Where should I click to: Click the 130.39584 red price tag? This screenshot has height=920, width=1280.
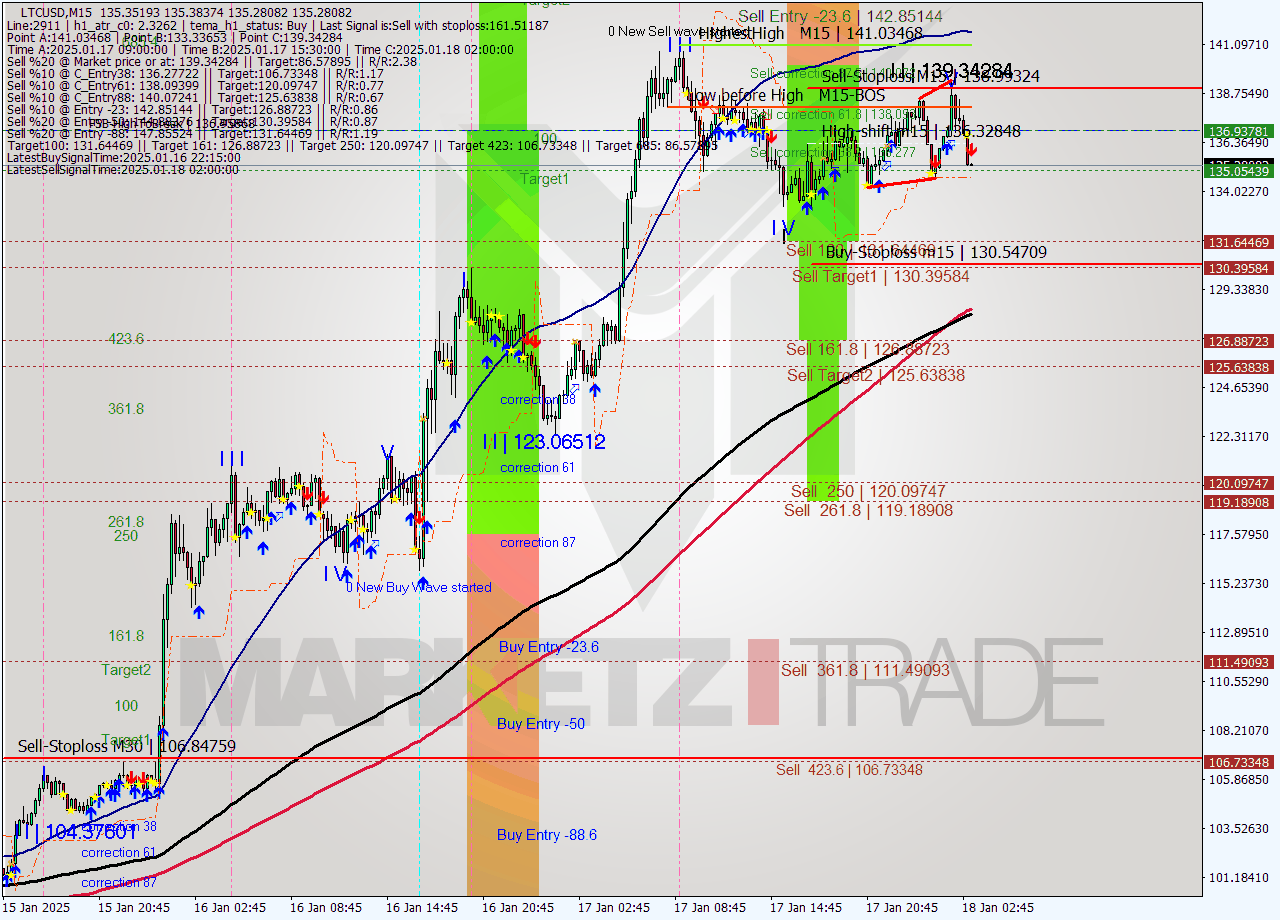click(x=1240, y=268)
